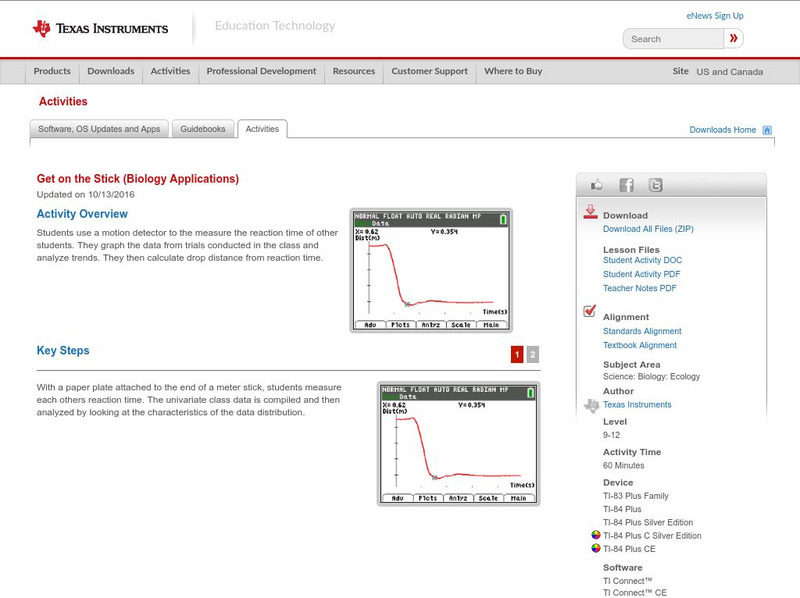The image size is (800, 598).
Task: Download All Files (ZIP)
Action: pos(650,228)
